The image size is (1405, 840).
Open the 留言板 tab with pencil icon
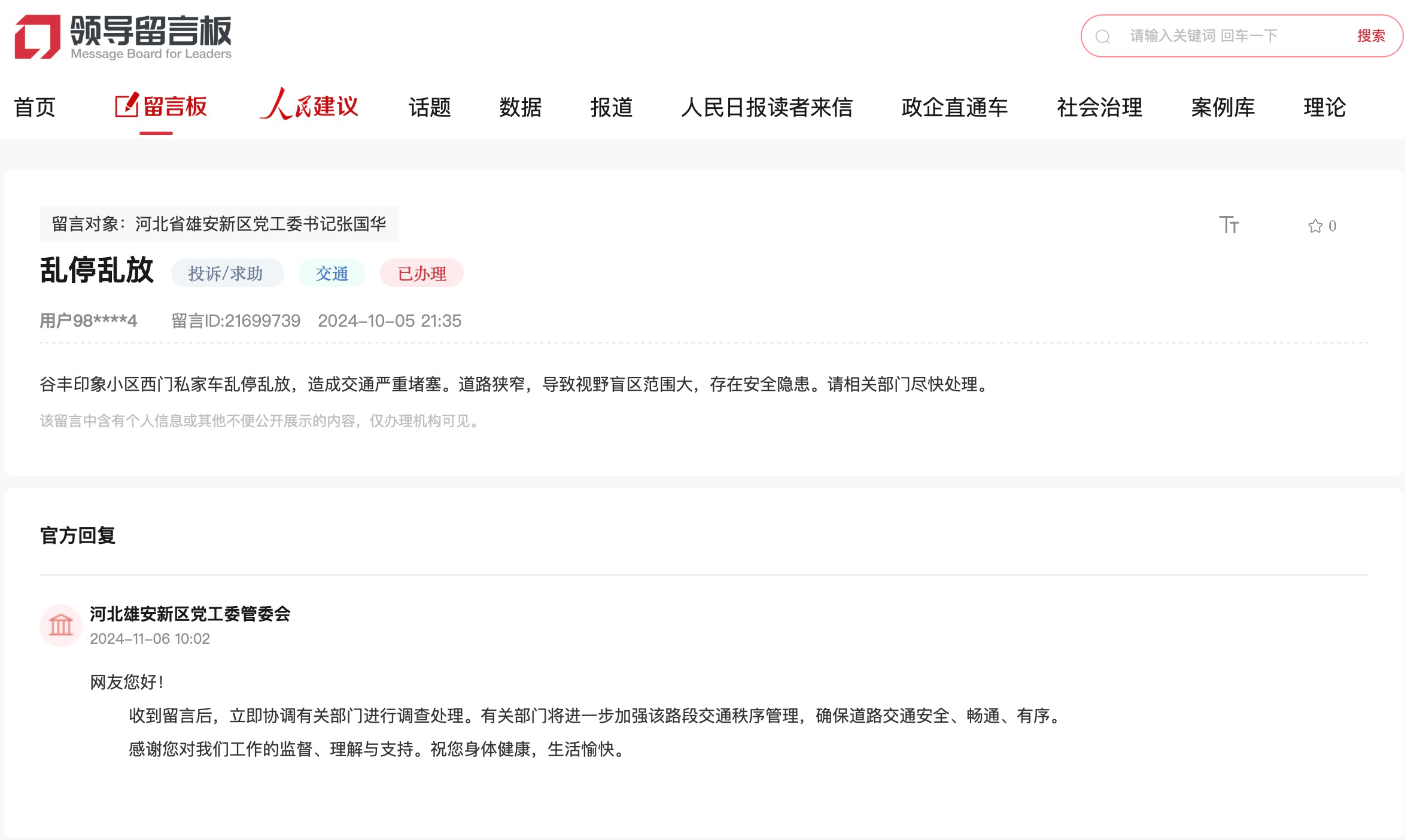pyautogui.click(x=160, y=107)
